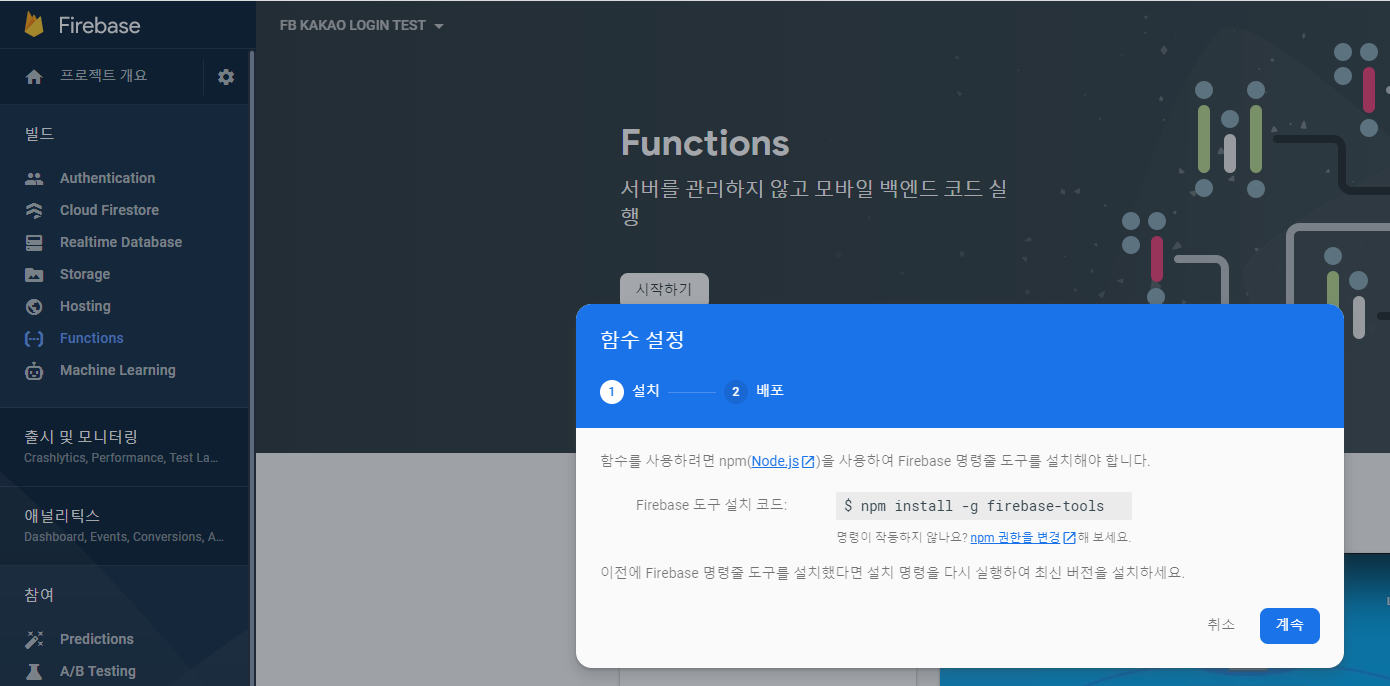Expand 출시 및 모니터링 section

click(125, 446)
